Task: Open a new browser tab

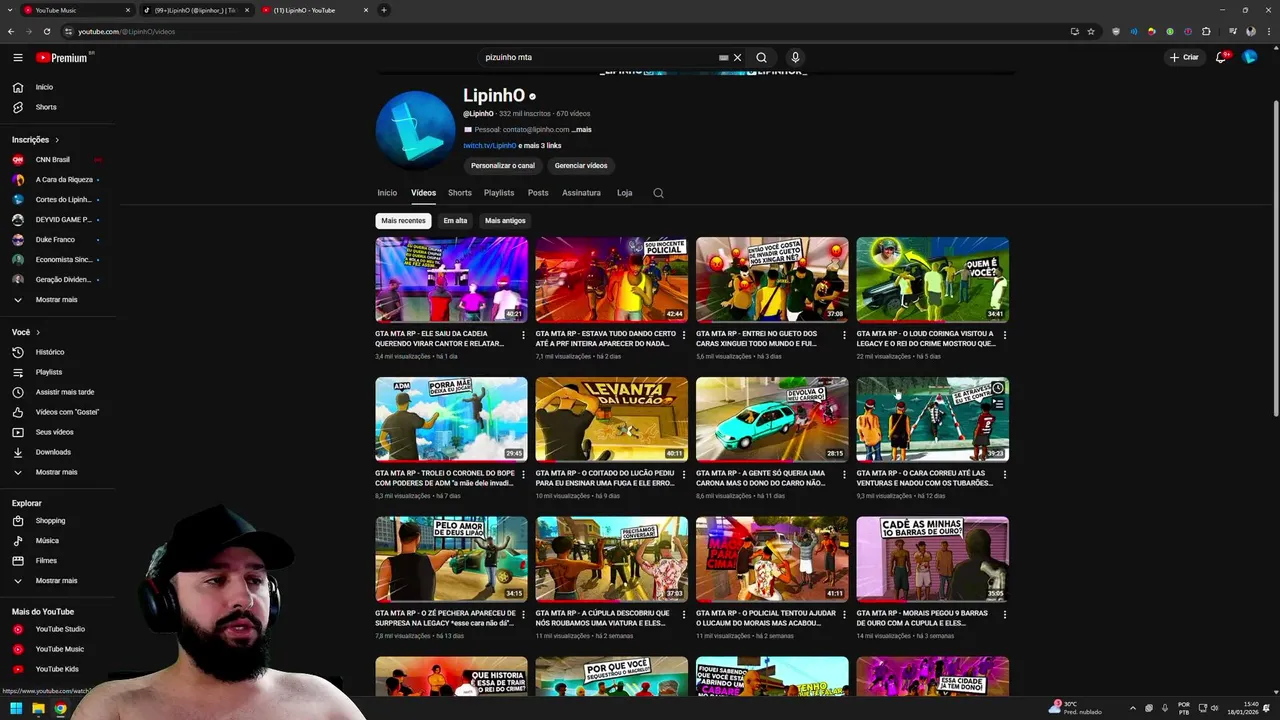Action: tap(384, 10)
